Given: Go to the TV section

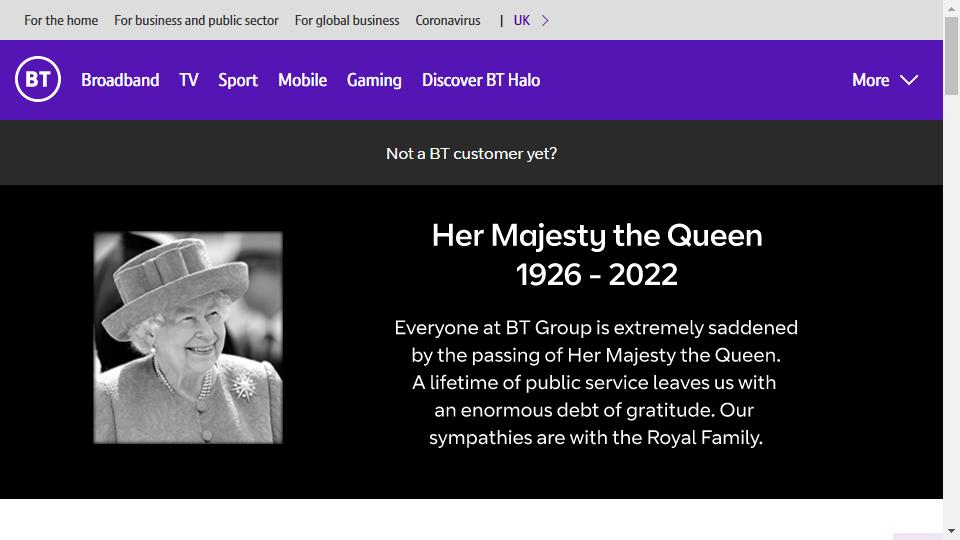Looking at the screenshot, I should tap(189, 80).
